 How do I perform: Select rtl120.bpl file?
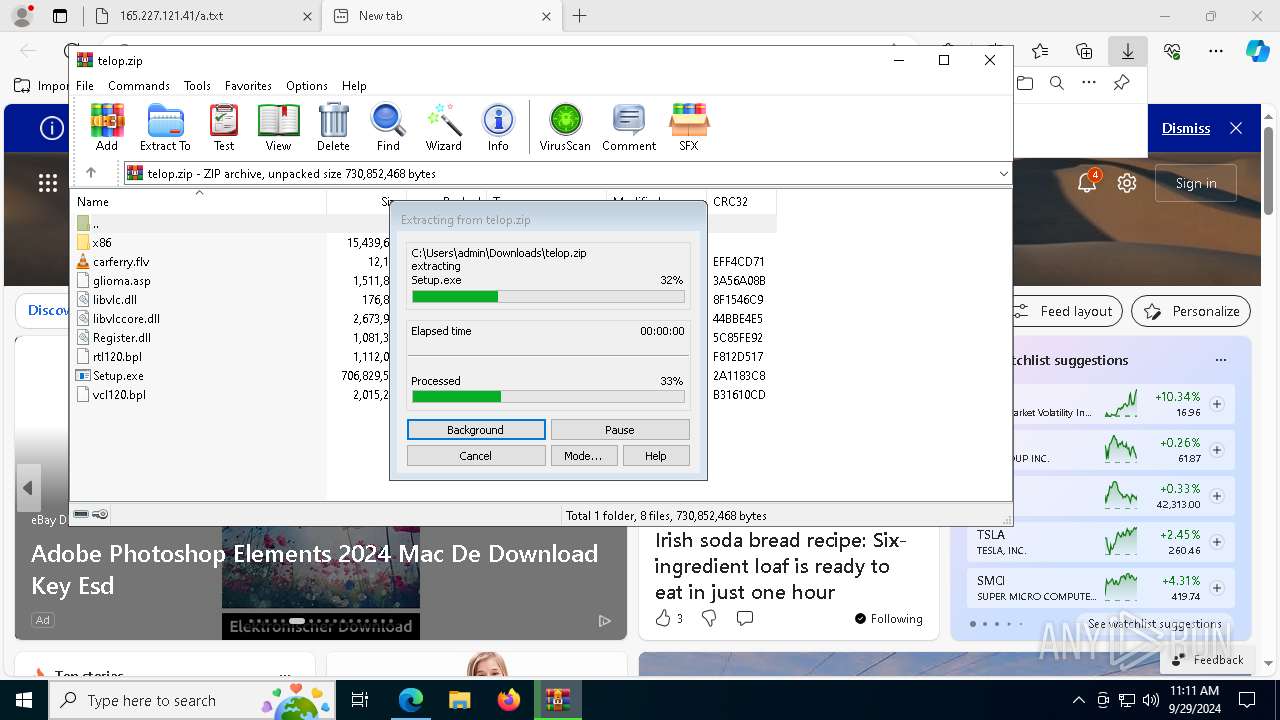118,357
